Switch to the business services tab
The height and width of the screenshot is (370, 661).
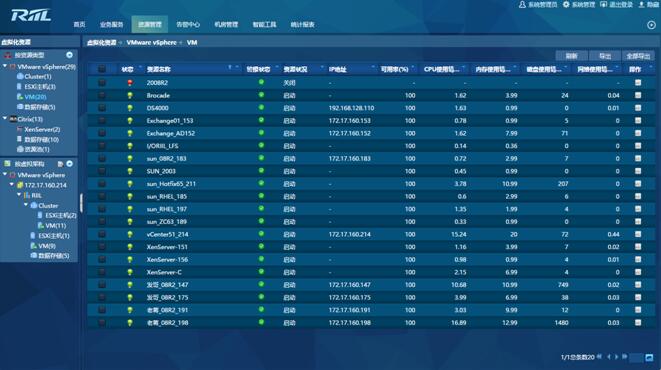coord(112,24)
